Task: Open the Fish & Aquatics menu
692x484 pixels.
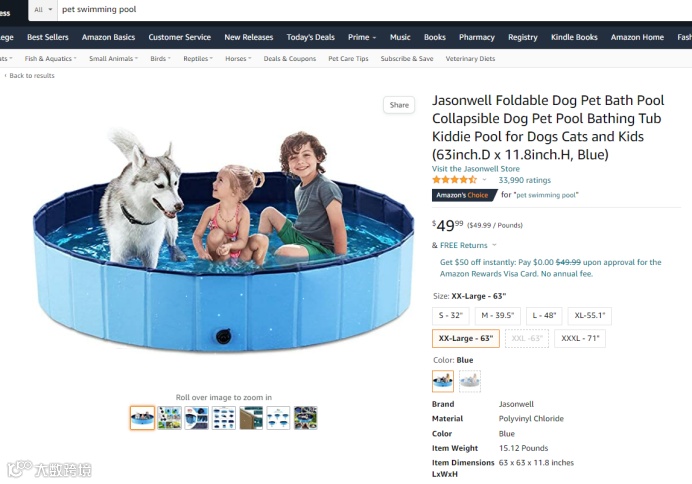Action: 50,58
